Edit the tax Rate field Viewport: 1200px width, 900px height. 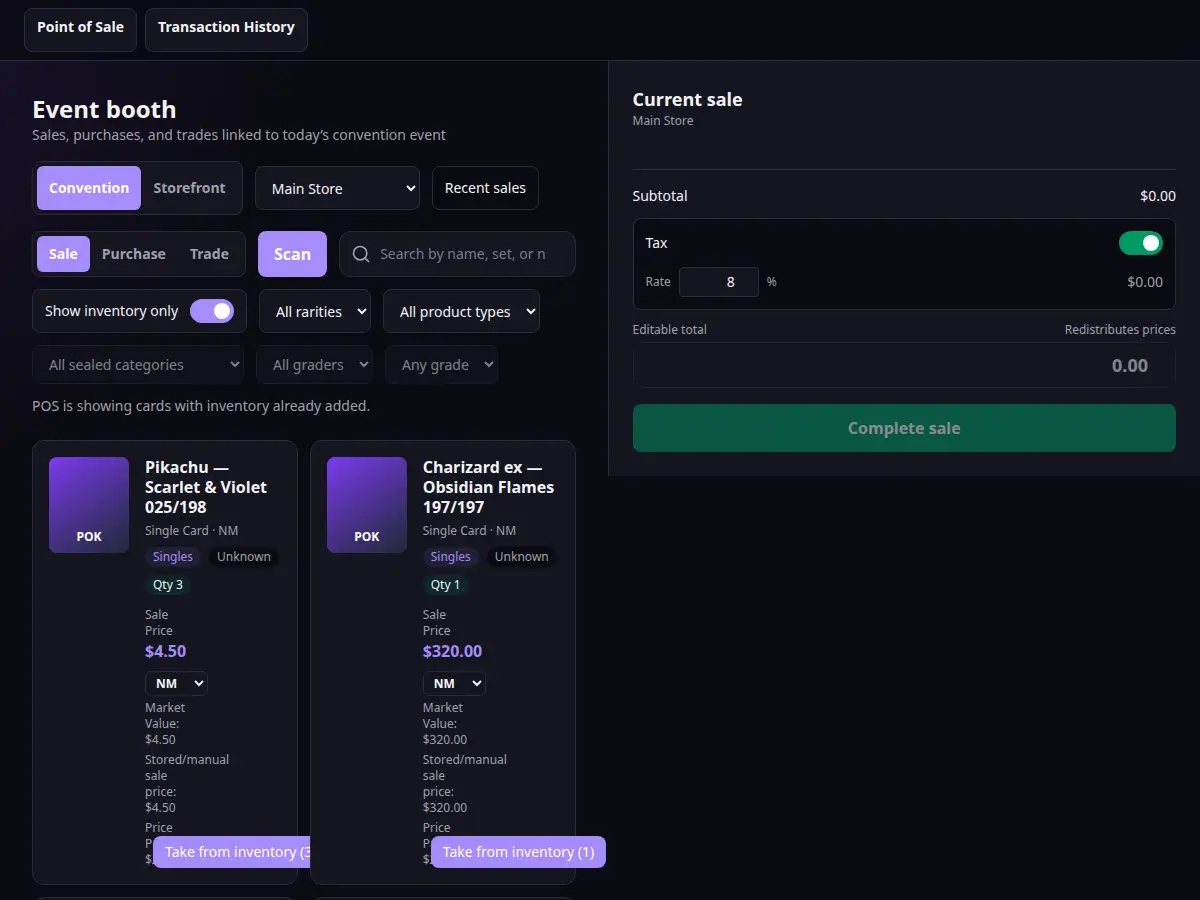(719, 282)
